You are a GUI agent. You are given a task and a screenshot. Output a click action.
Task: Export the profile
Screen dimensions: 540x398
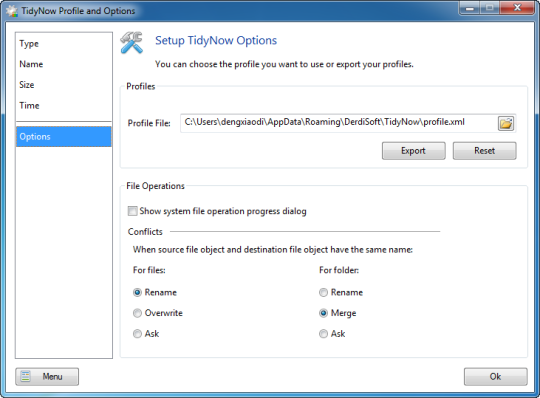tap(413, 151)
